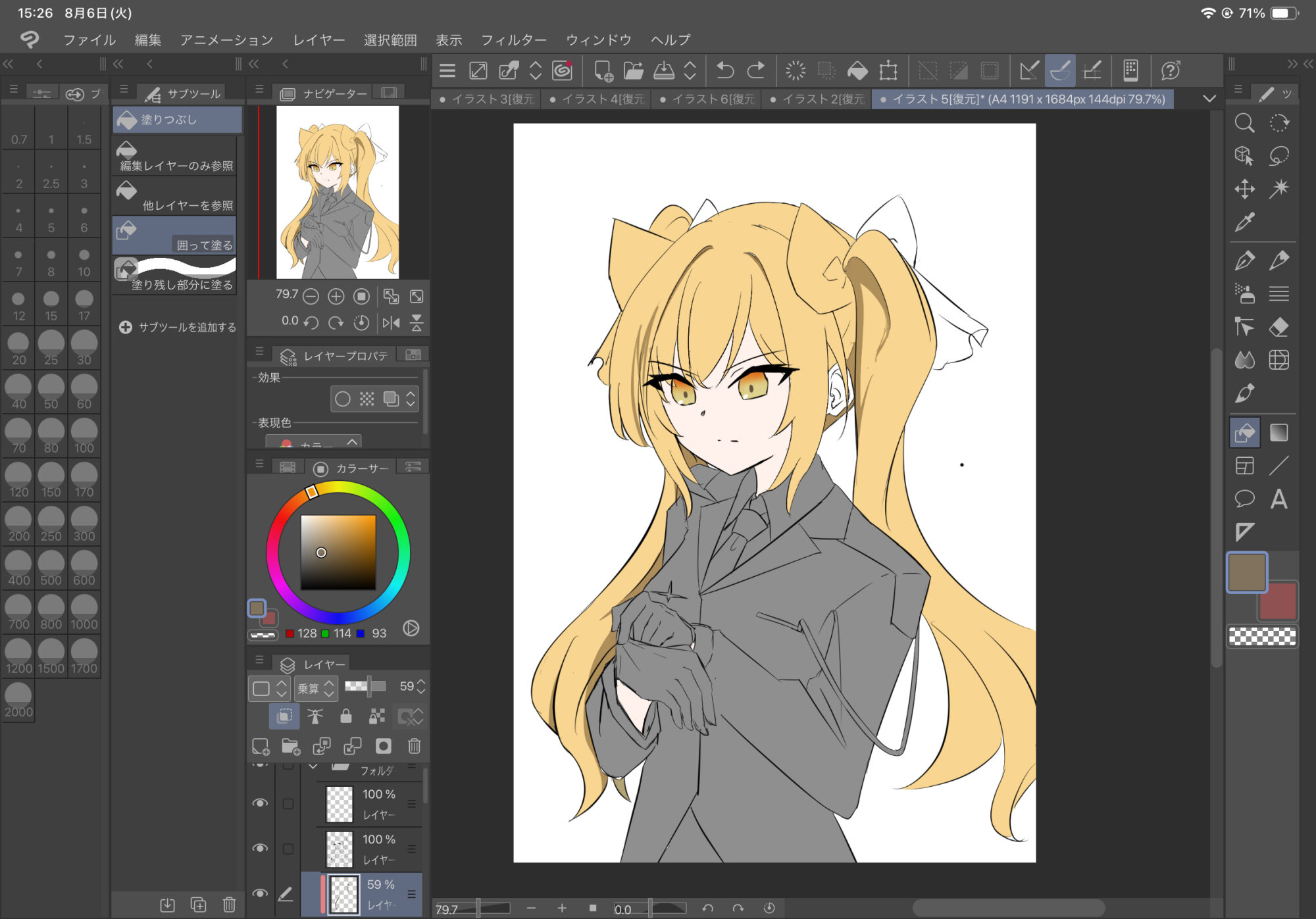Select the Gradient tool

coord(1278,433)
